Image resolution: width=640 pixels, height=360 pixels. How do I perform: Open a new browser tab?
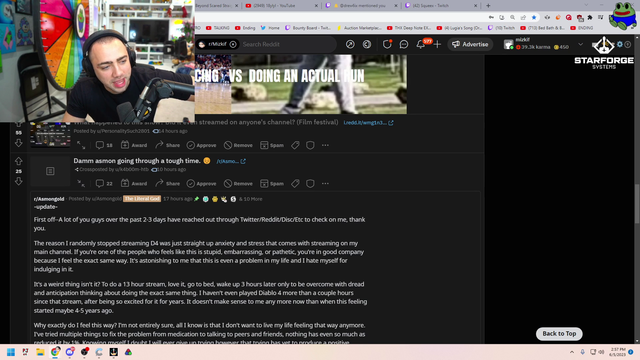click(488, 6)
